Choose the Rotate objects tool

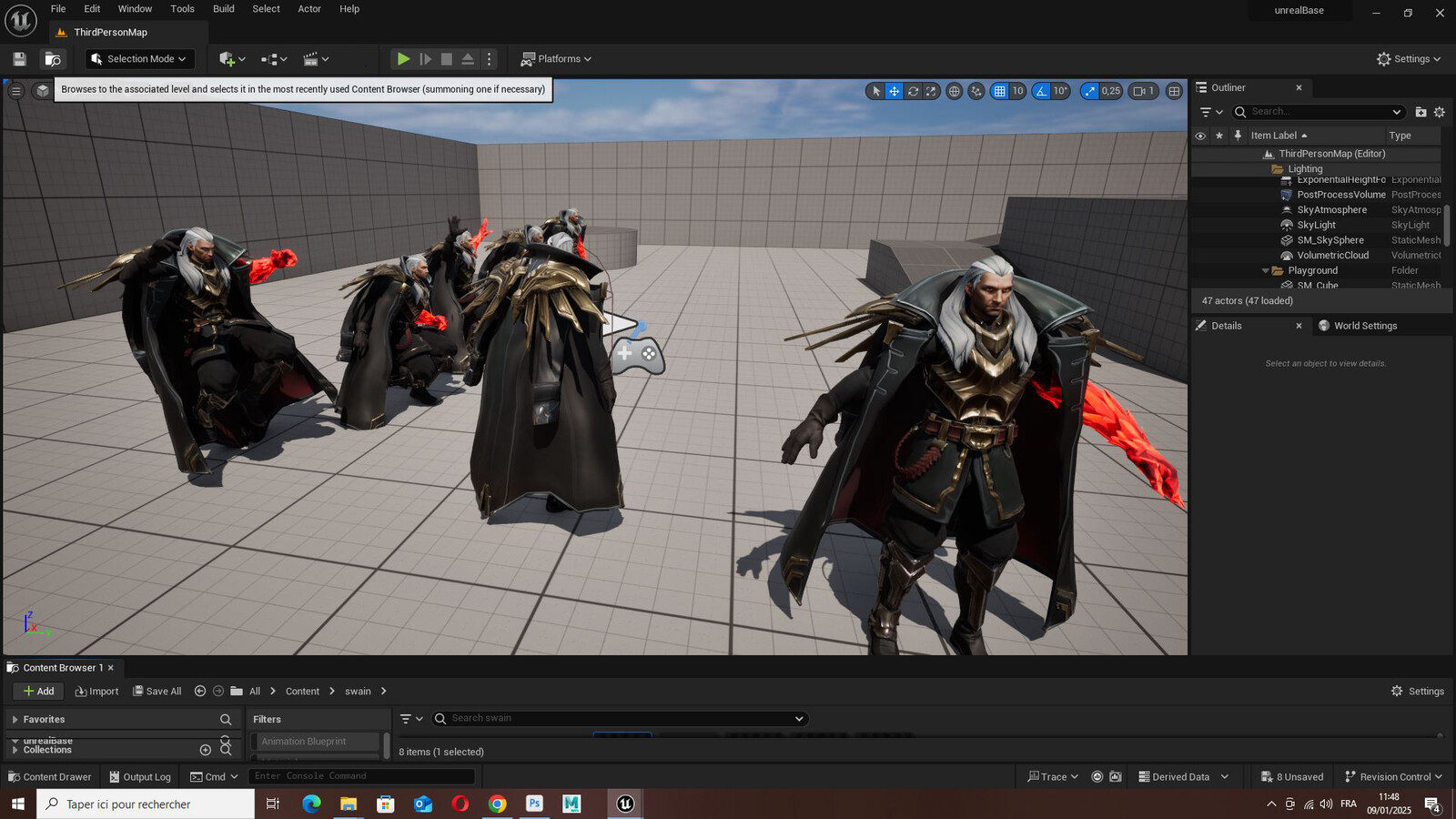point(913,91)
